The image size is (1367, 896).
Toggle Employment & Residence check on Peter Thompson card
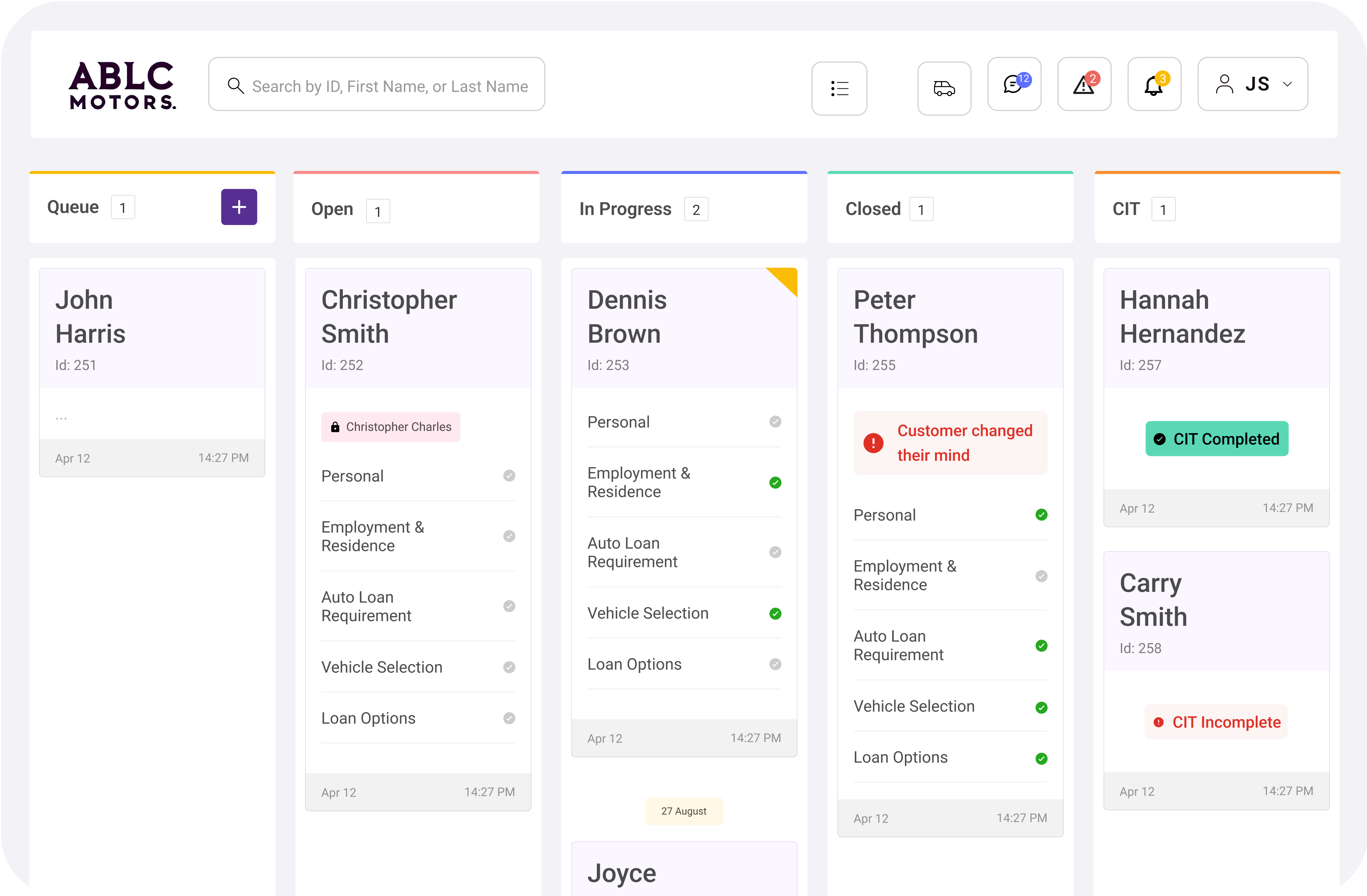(1041, 576)
